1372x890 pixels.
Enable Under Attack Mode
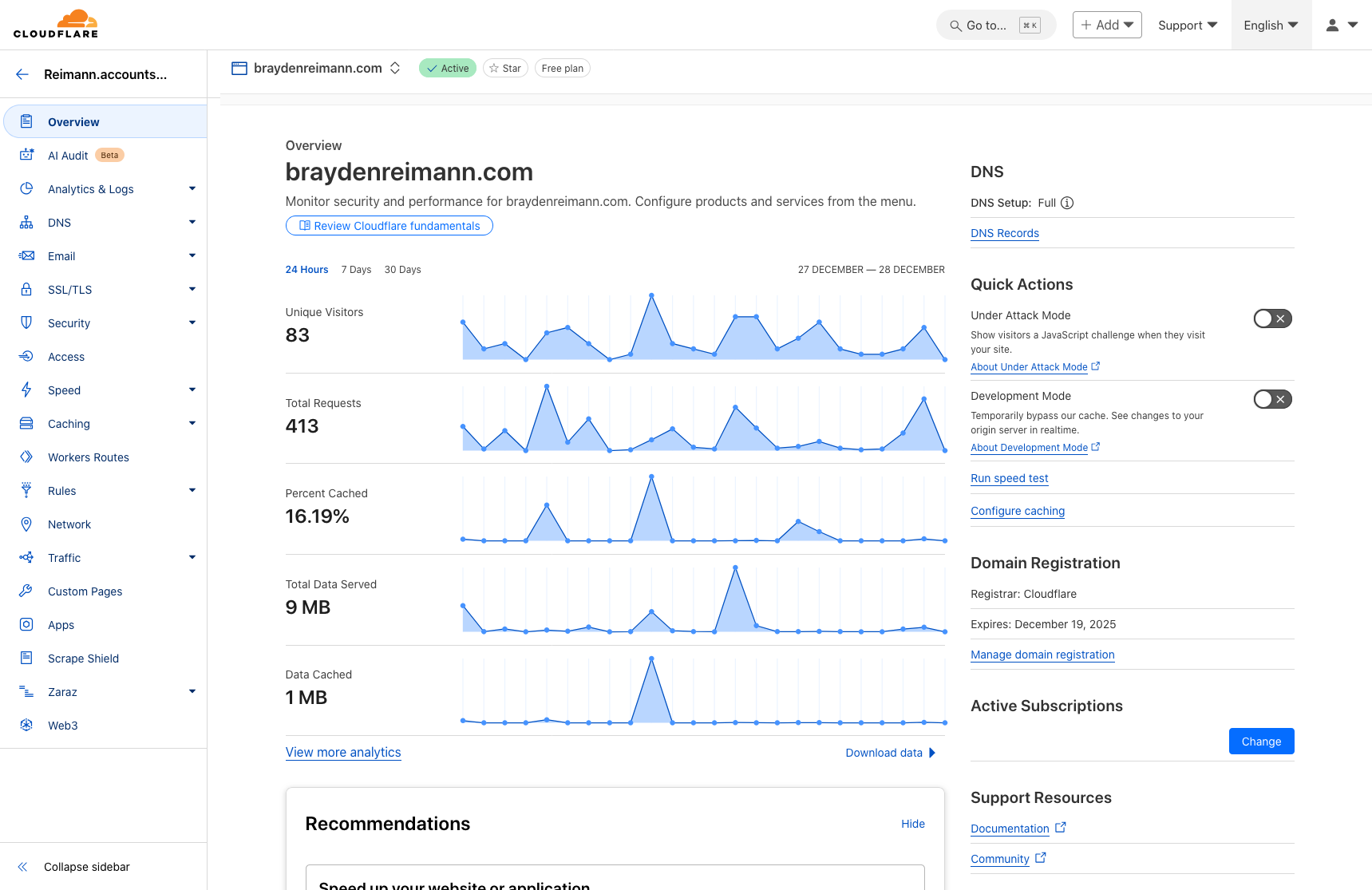click(1271, 318)
